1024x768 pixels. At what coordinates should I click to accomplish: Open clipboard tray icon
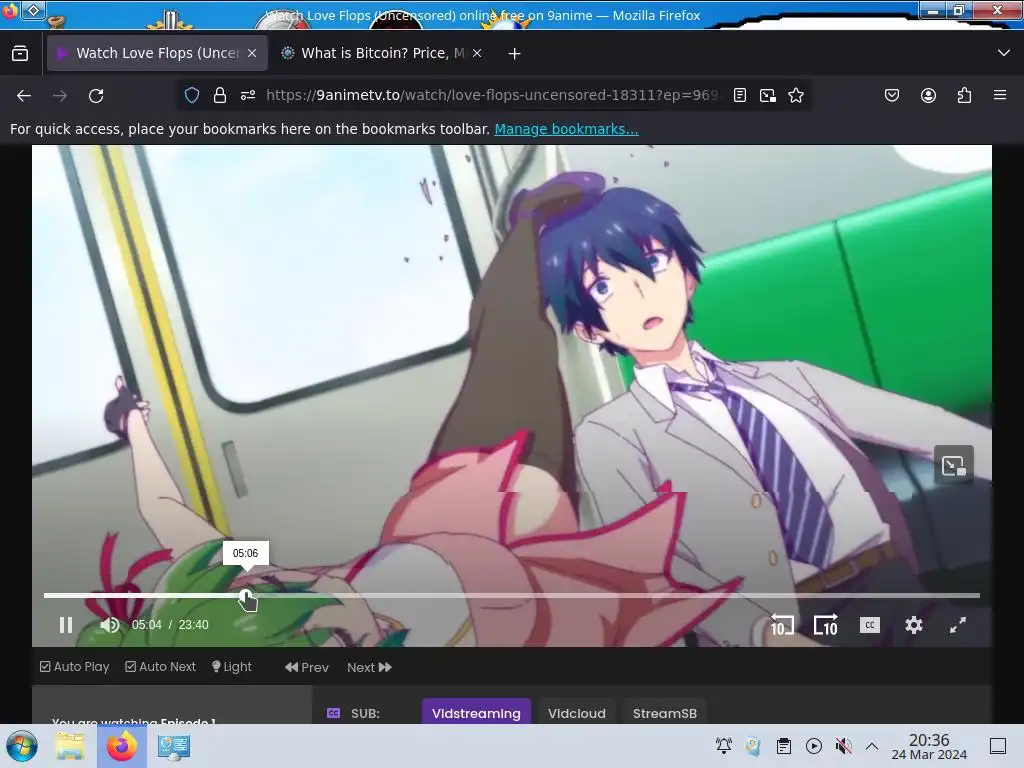click(784, 745)
